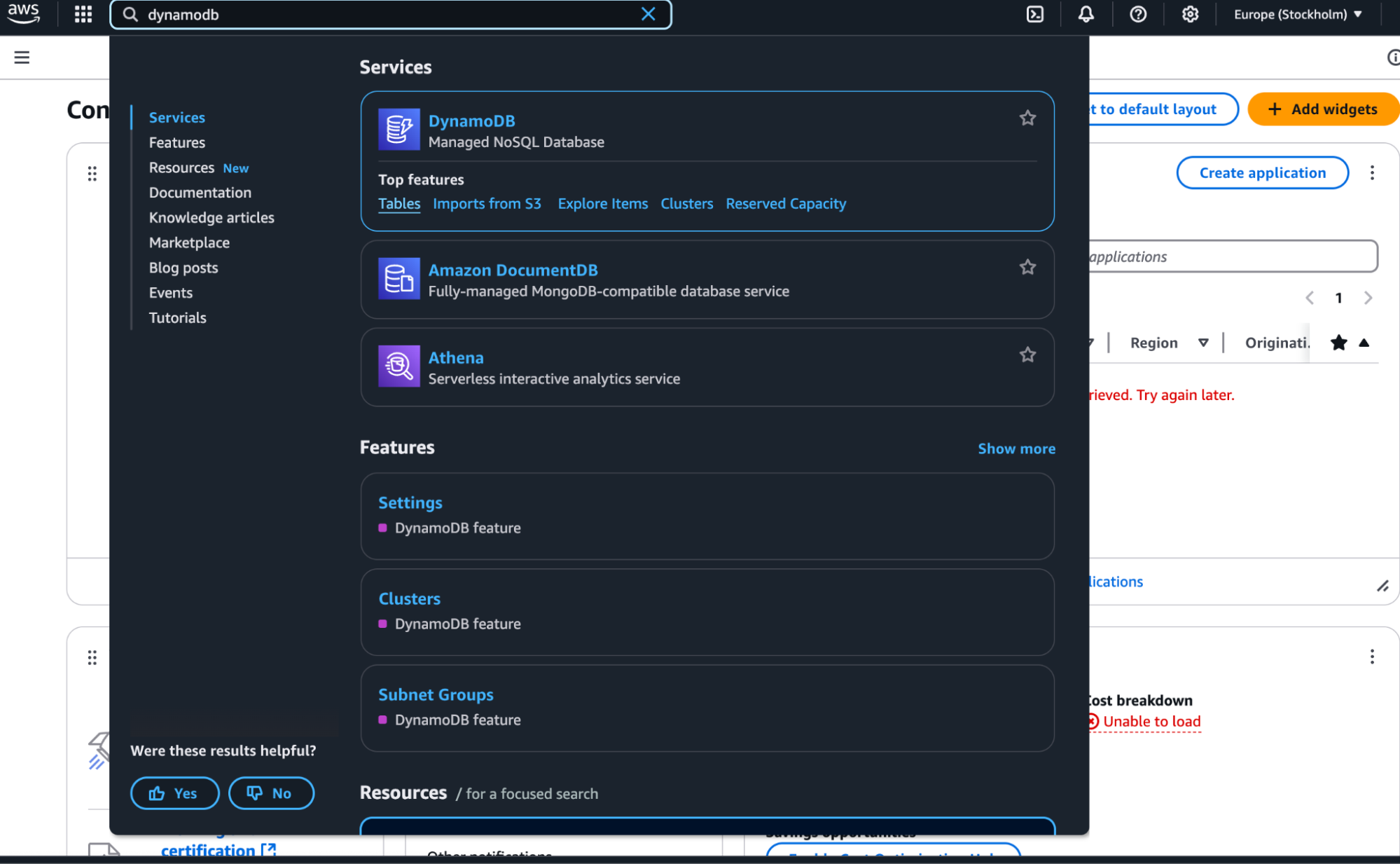This screenshot has width=1400, height=864.
Task: Open the DynamoDB service link
Action: pos(471,121)
